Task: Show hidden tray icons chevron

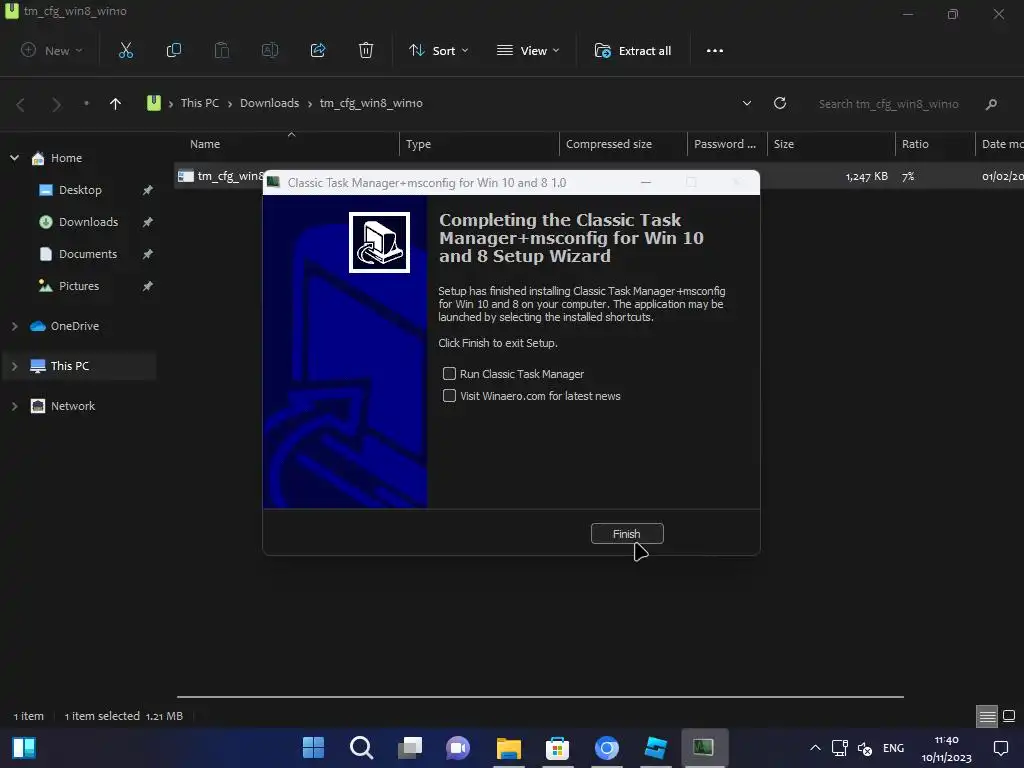Action: (815, 748)
